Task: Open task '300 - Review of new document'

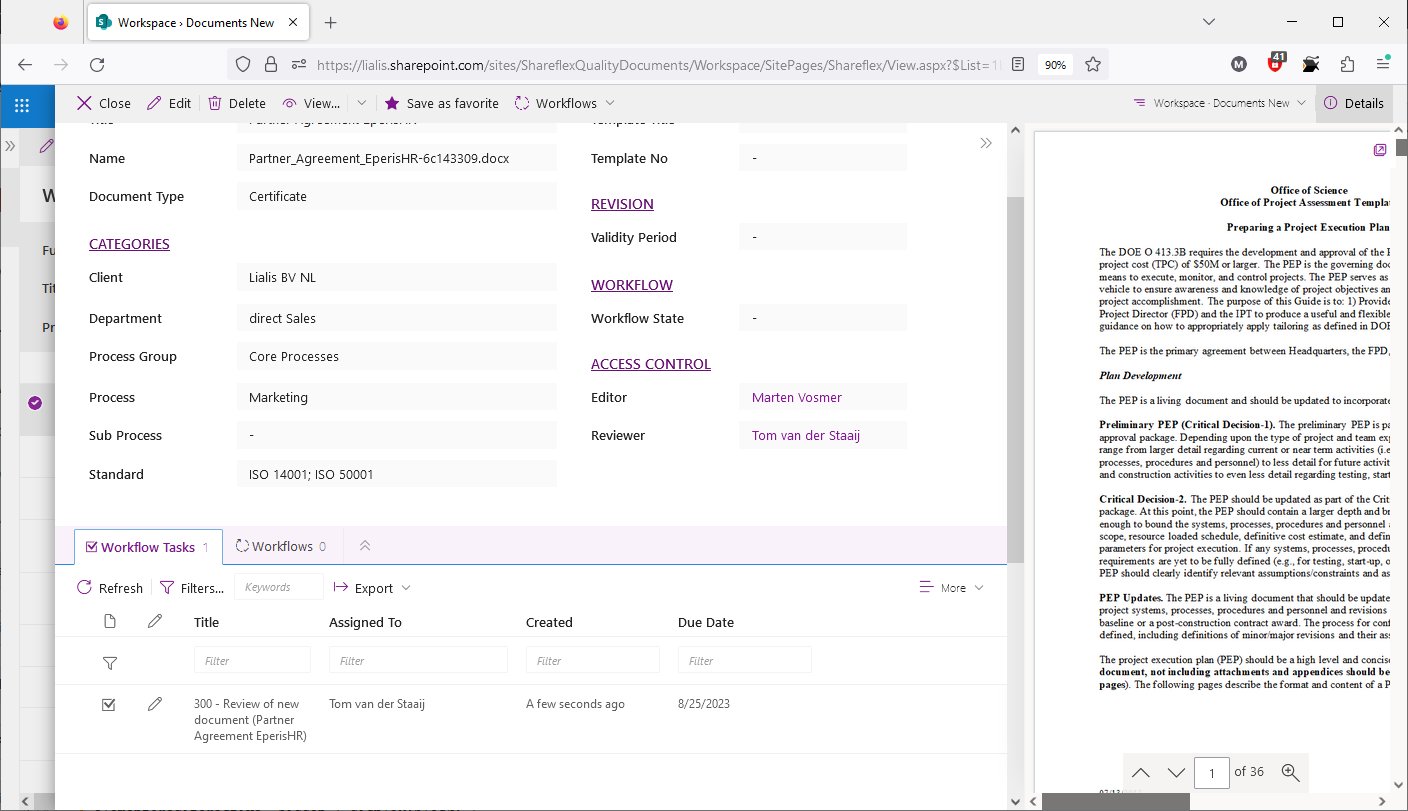Action: (250, 720)
